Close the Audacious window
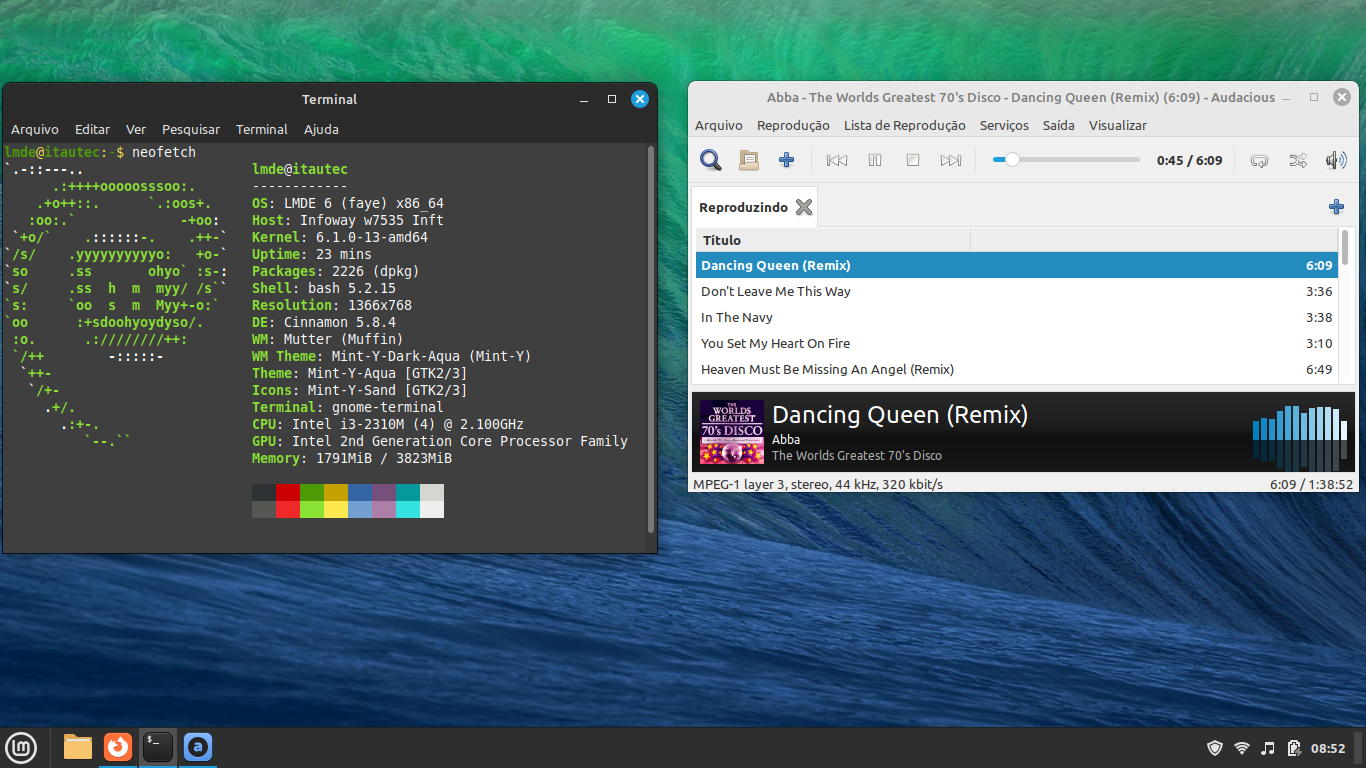This screenshot has height=768, width=1366. [1342, 97]
